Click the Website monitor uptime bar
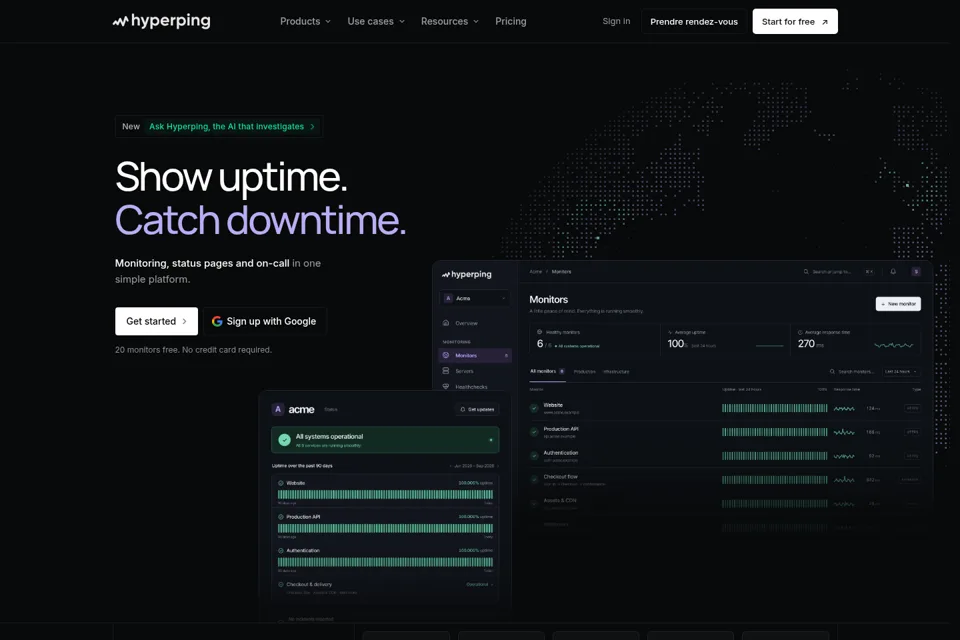Screen dimensions: 960x640 (x=774, y=408)
